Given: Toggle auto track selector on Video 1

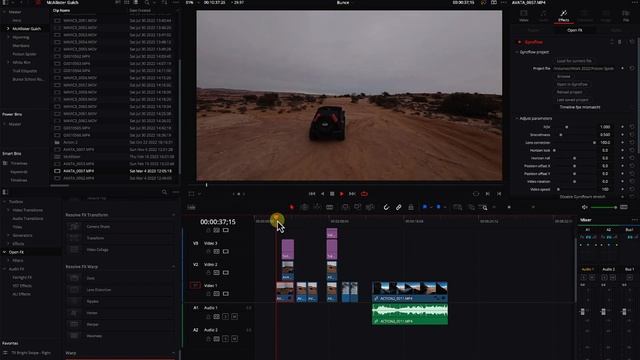Looking at the screenshot, I should (217, 294).
